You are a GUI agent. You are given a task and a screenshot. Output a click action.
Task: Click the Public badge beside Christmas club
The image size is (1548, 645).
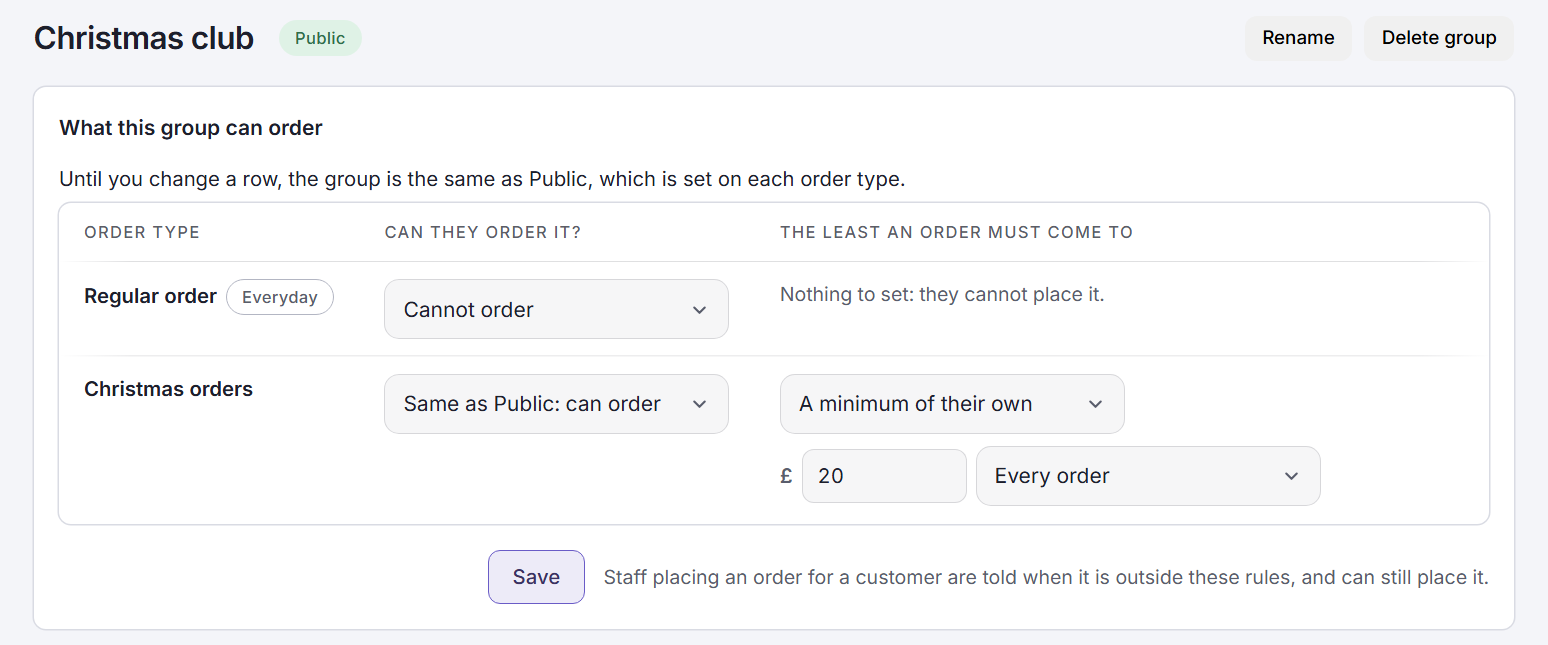tap(320, 38)
